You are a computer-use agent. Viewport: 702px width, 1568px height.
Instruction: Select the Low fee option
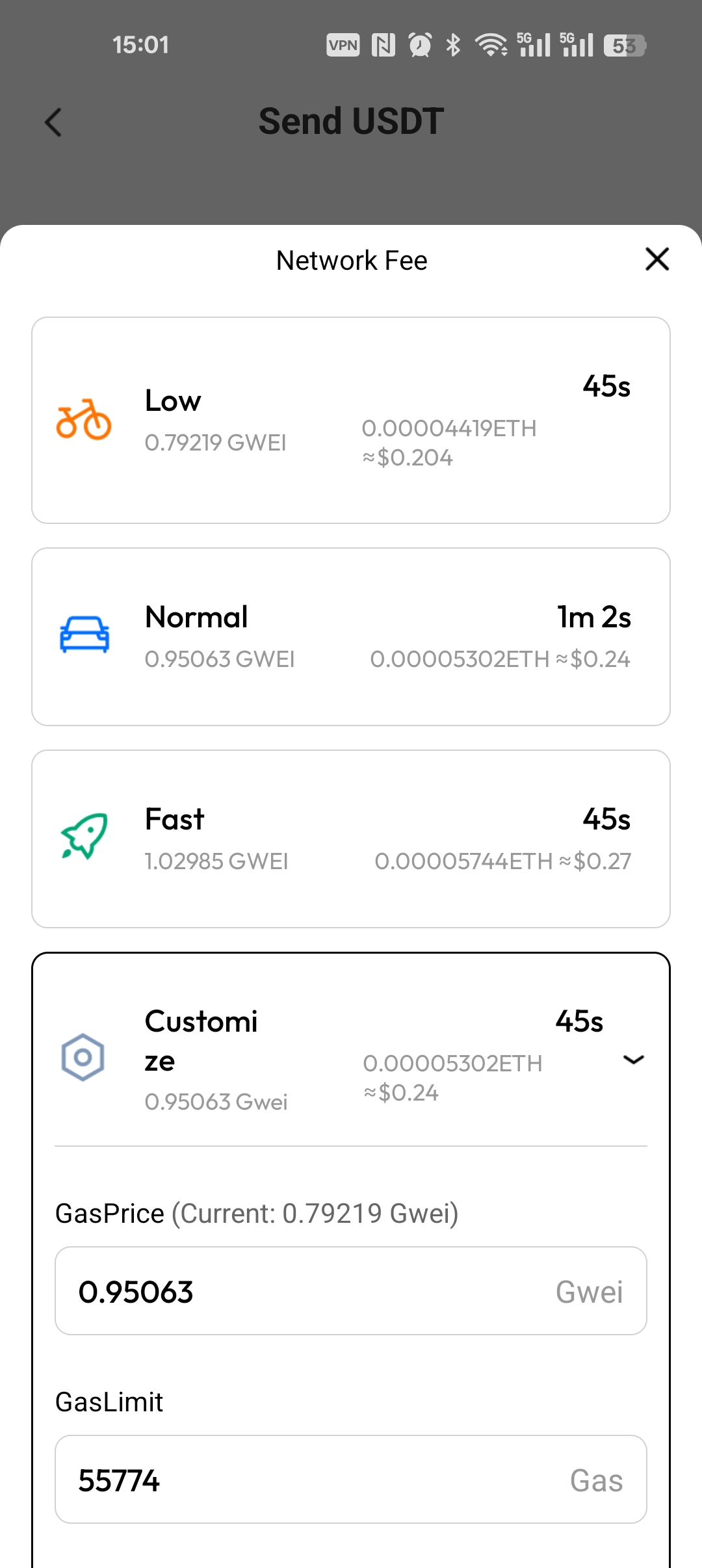pyautogui.click(x=351, y=420)
